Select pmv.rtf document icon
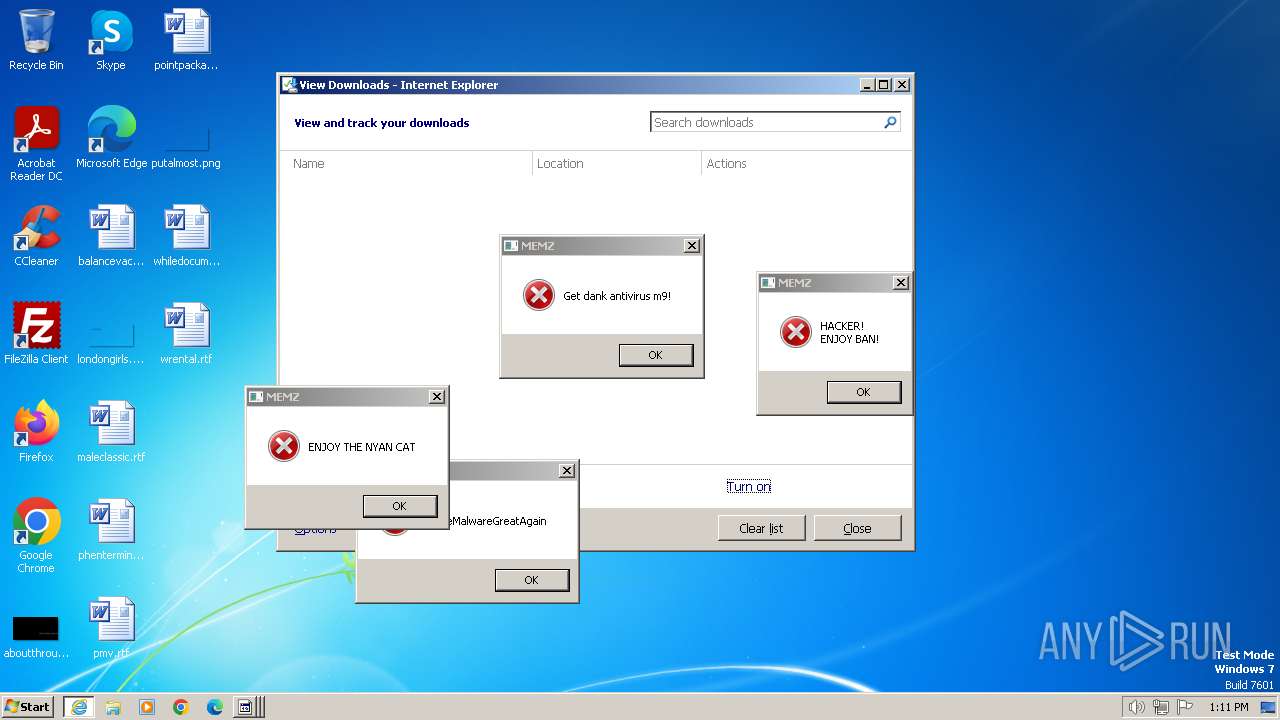Image resolution: width=1280 pixels, height=720 pixels. (111, 628)
